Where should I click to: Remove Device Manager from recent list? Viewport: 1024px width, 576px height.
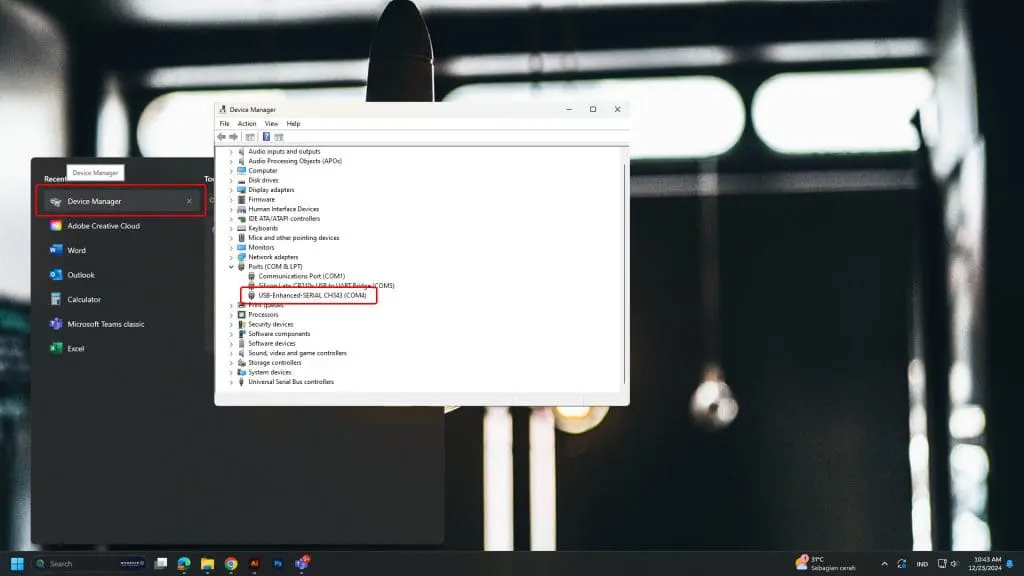point(189,201)
